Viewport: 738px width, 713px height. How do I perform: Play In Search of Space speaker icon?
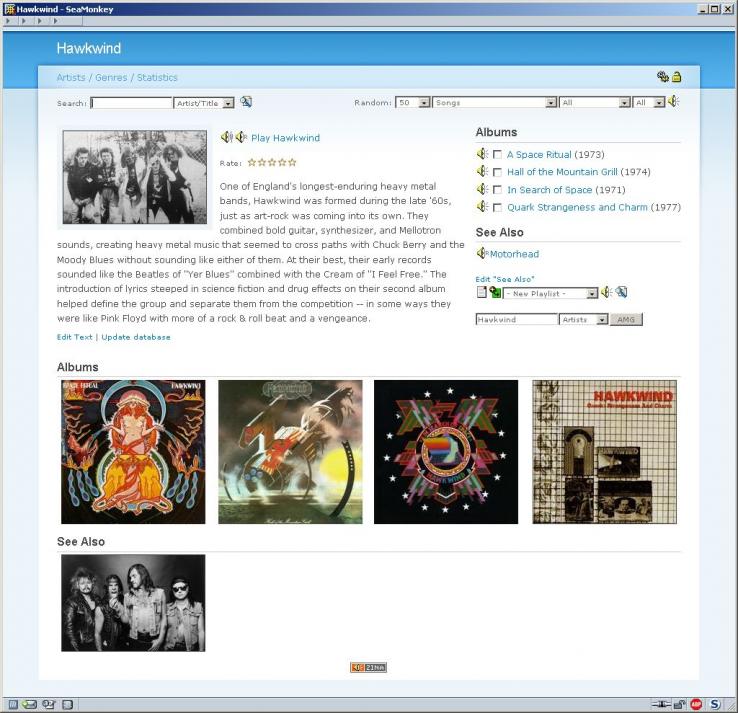(x=482, y=189)
